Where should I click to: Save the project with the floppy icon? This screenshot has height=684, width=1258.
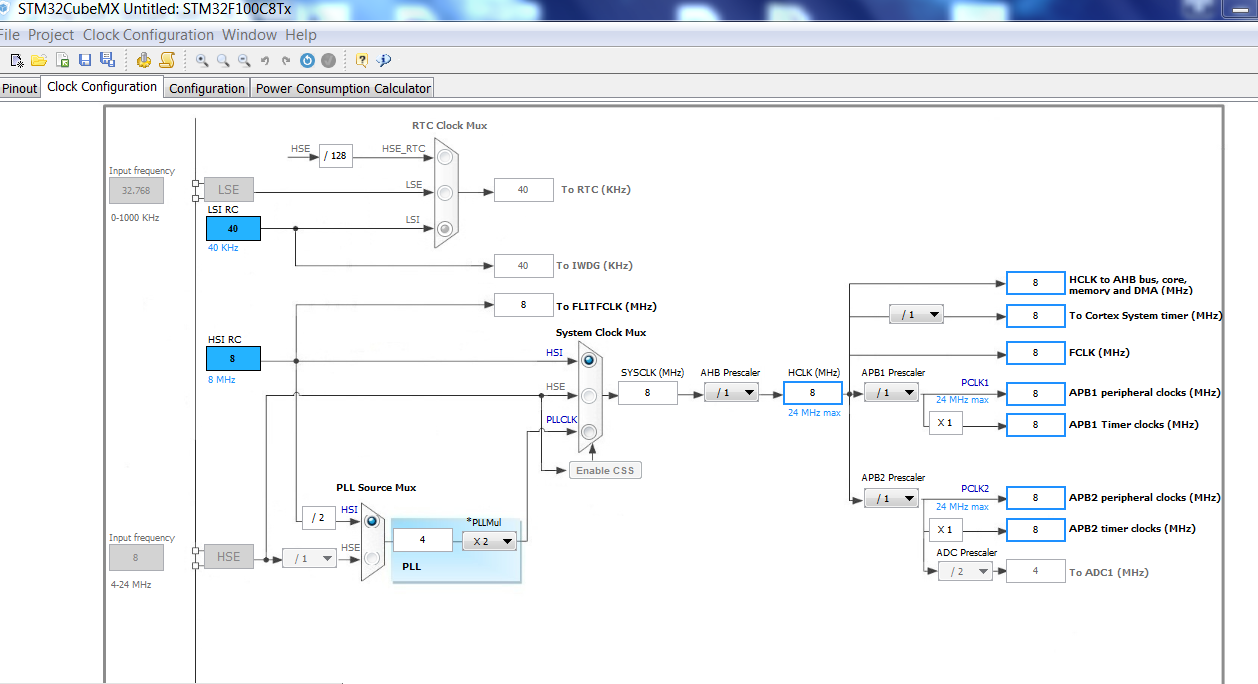[x=85, y=60]
